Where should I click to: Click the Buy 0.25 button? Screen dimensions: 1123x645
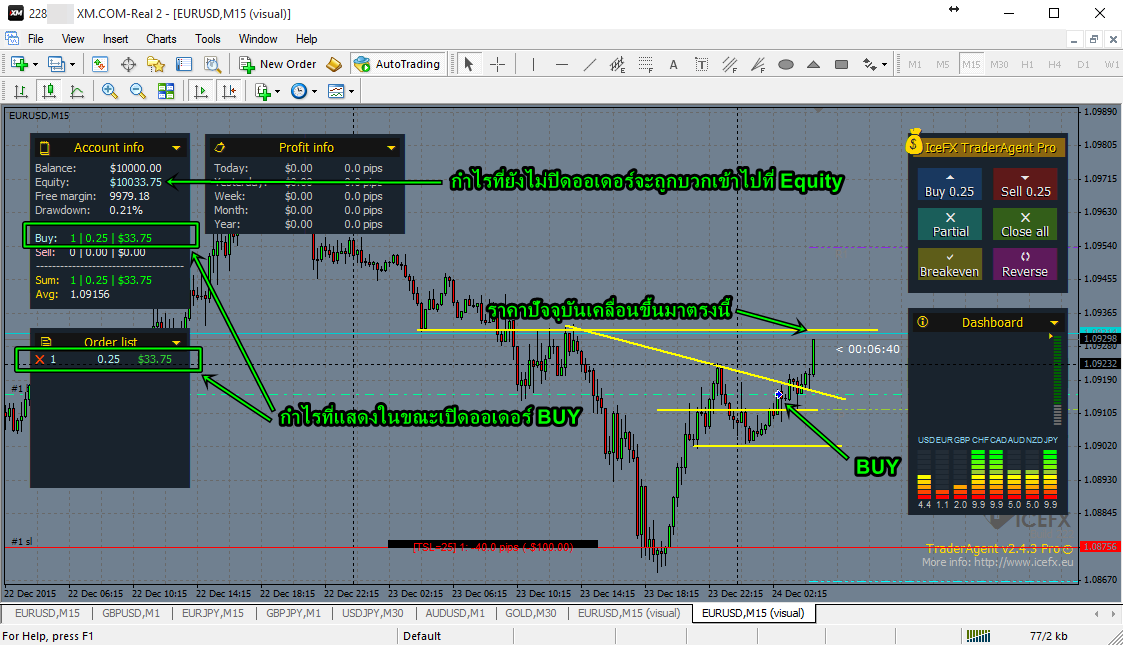[950, 185]
